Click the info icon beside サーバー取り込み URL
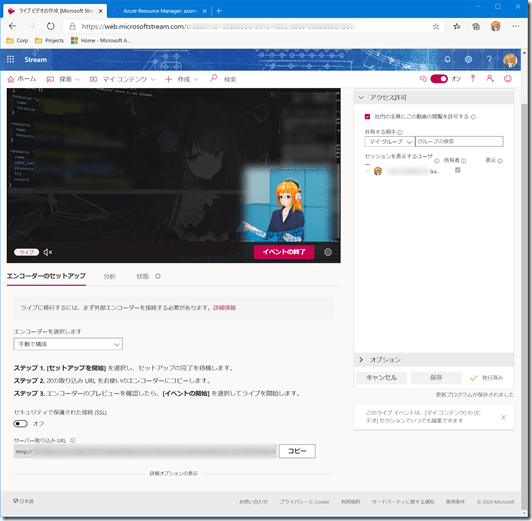This screenshot has width=532, height=521. coord(73,440)
